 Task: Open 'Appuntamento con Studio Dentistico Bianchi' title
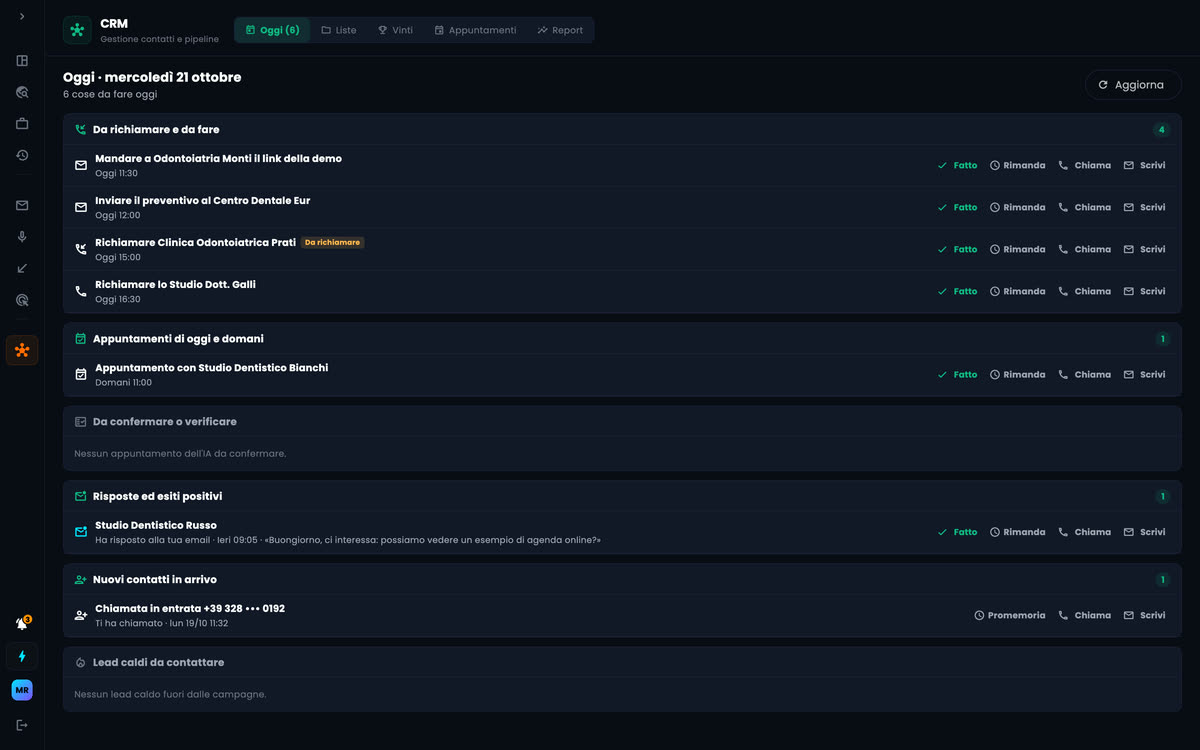click(211, 368)
